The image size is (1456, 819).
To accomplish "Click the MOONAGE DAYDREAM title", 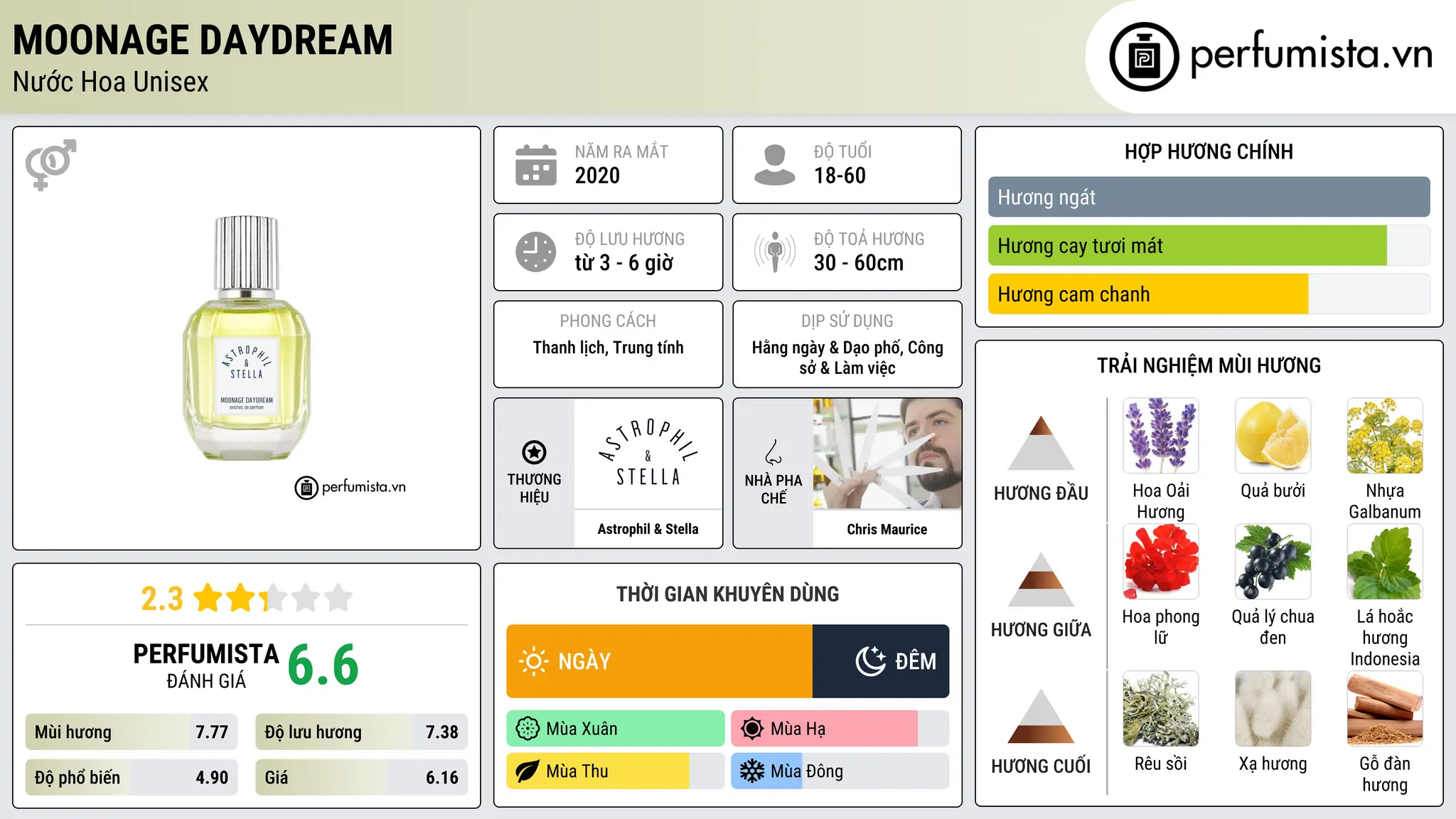I will 203,41.
